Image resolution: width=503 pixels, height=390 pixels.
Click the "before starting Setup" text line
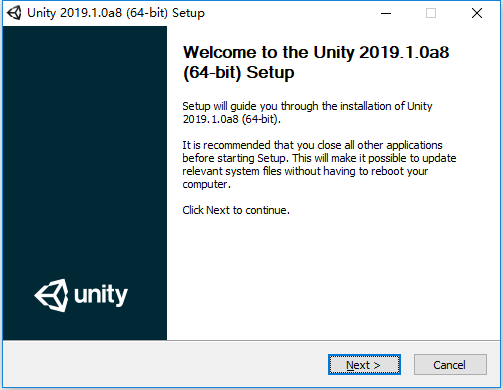[x=319, y=158]
